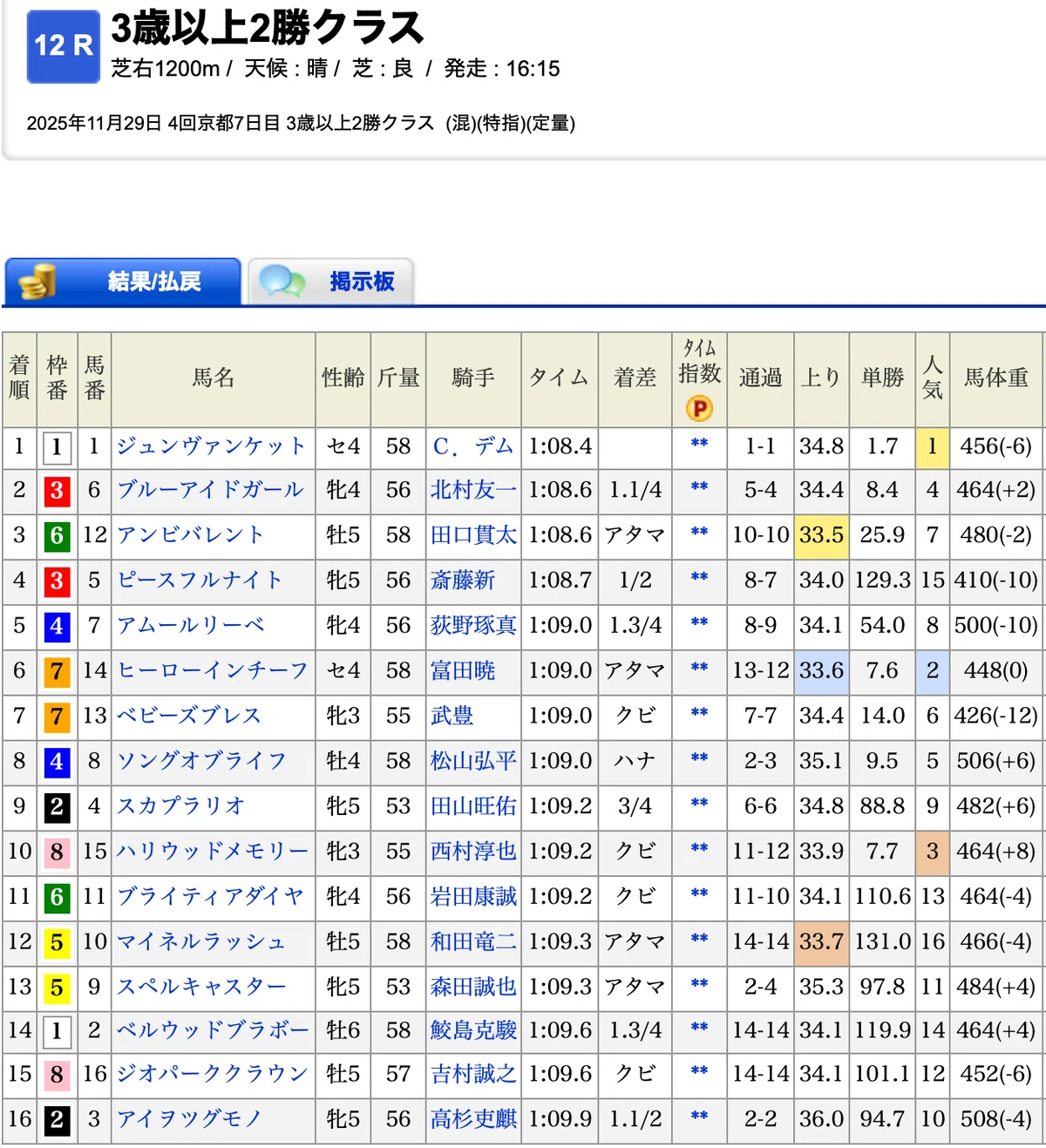Click the ** time index for アイヲツグモノ
Screen dimensions: 1046x1148
point(699,1116)
